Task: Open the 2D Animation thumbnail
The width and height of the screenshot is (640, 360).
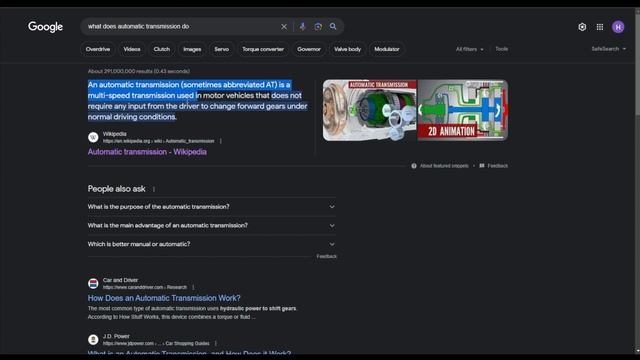Action: tap(463, 110)
